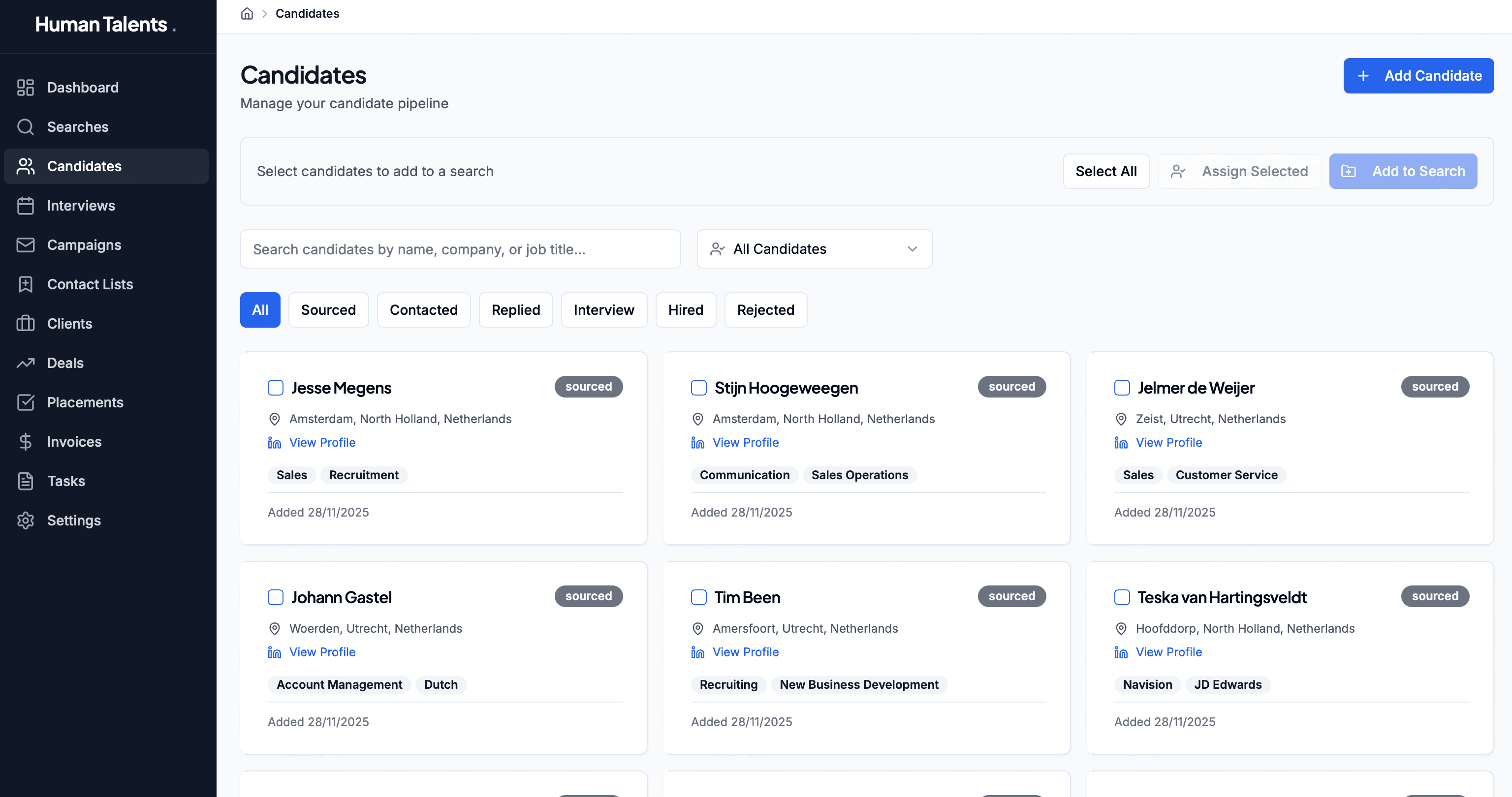
Task: Click the home icon in the breadcrumb
Action: (247, 13)
